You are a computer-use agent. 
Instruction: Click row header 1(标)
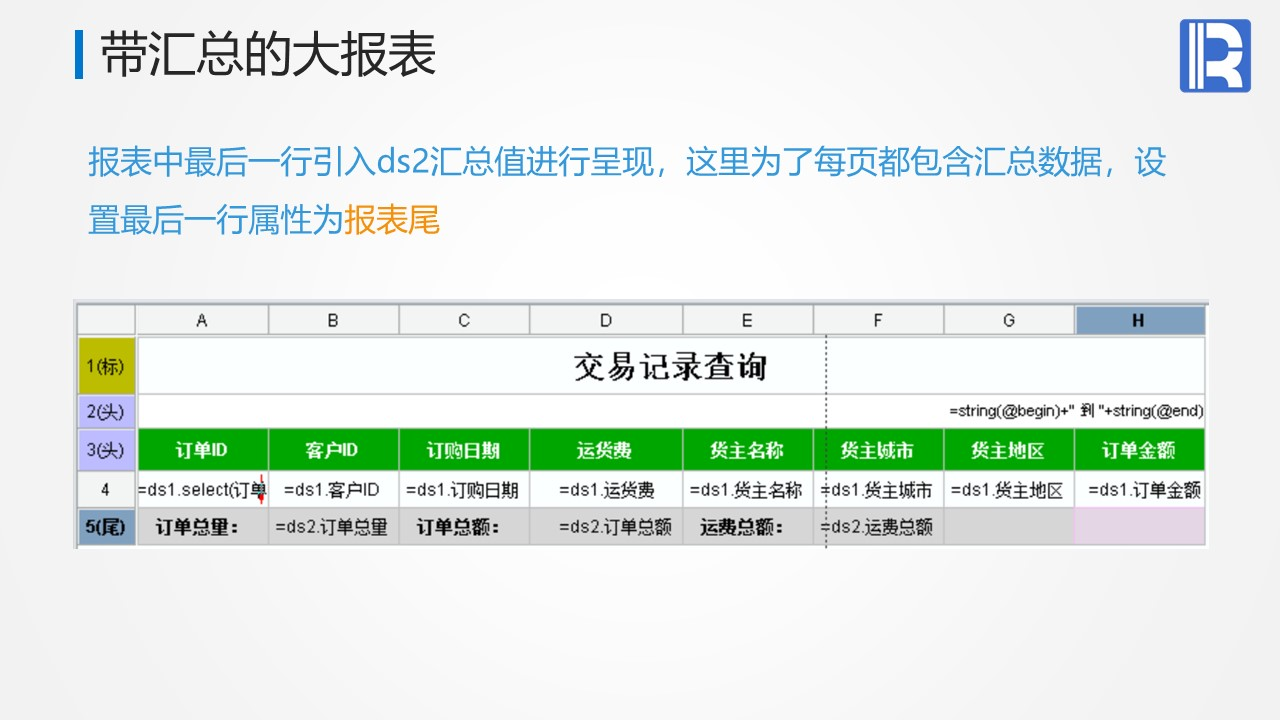tap(106, 365)
